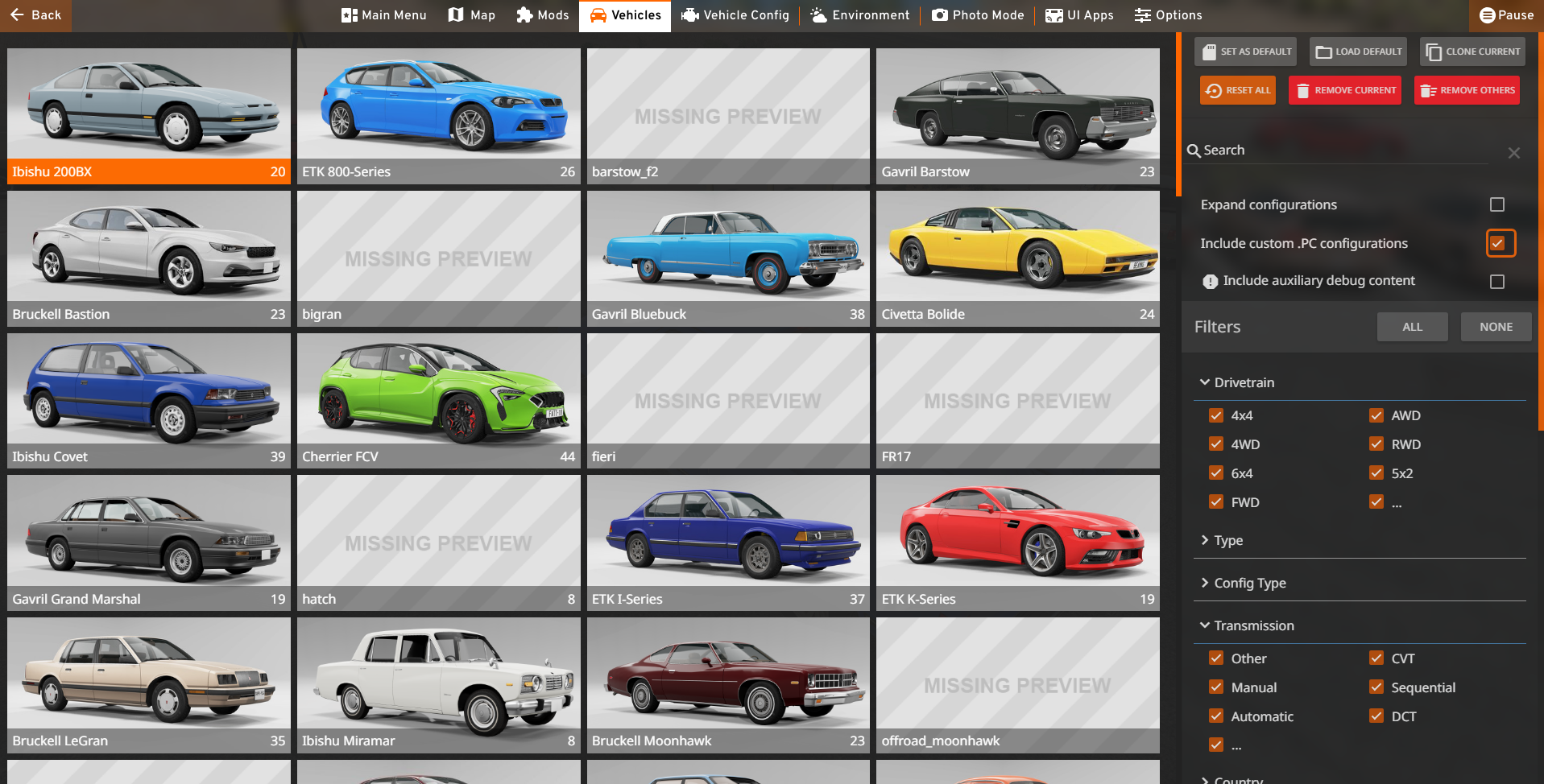Image resolution: width=1544 pixels, height=784 pixels.
Task: Select the Ibishu Covet vehicle
Action: click(x=149, y=401)
